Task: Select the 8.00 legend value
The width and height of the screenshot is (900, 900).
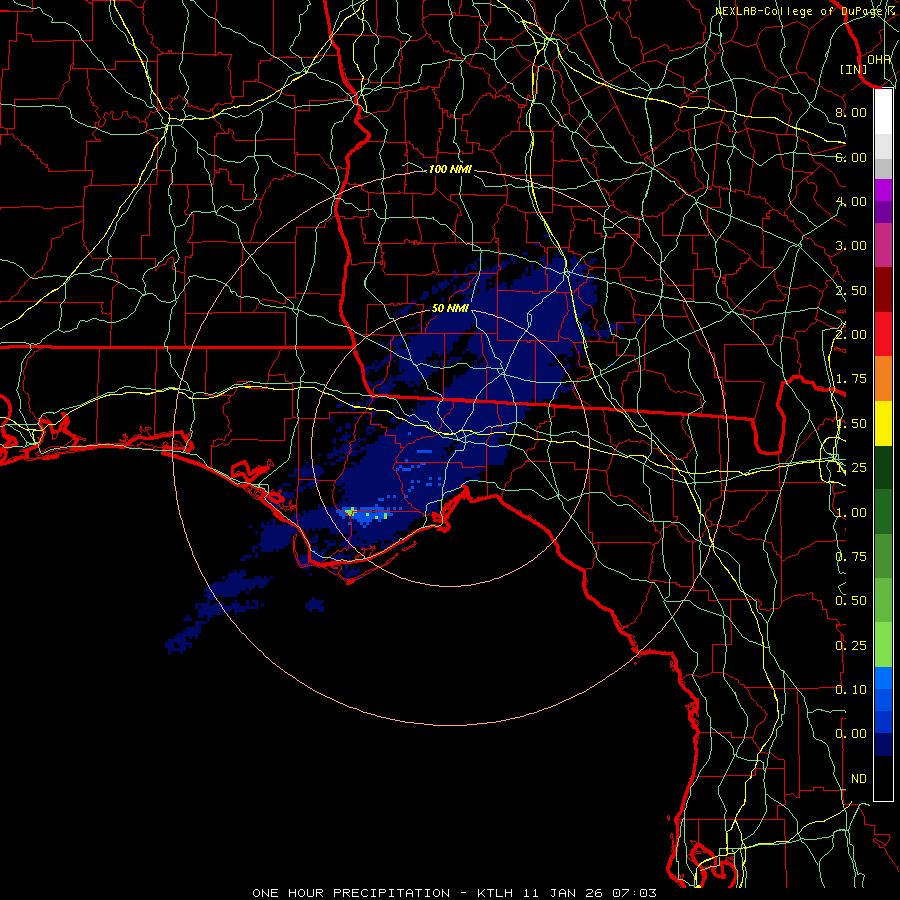Action: (x=851, y=112)
